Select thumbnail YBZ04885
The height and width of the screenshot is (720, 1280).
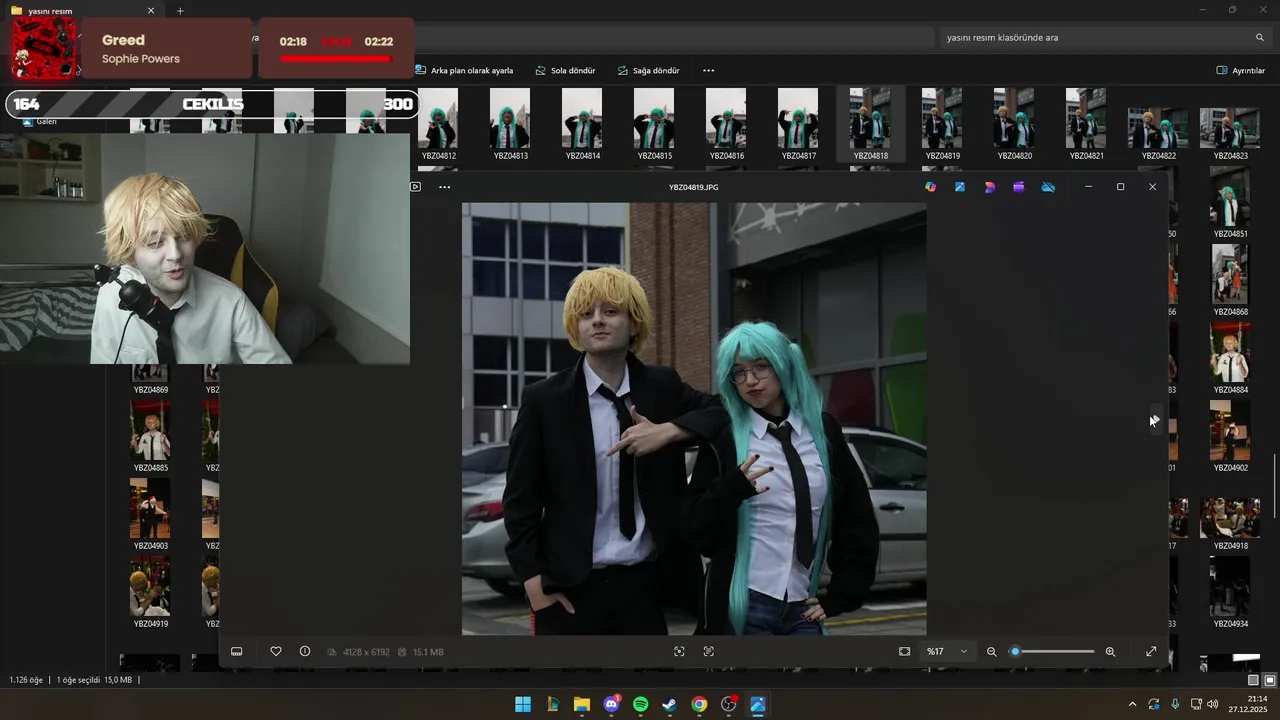pos(151,436)
